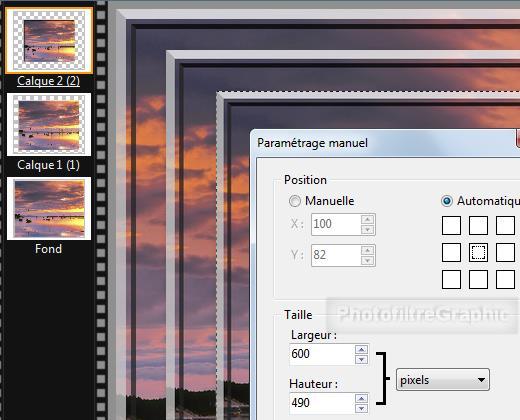The height and width of the screenshot is (420, 520).
Task: Increase the Hauteur value with up arrow
Action: point(361,398)
